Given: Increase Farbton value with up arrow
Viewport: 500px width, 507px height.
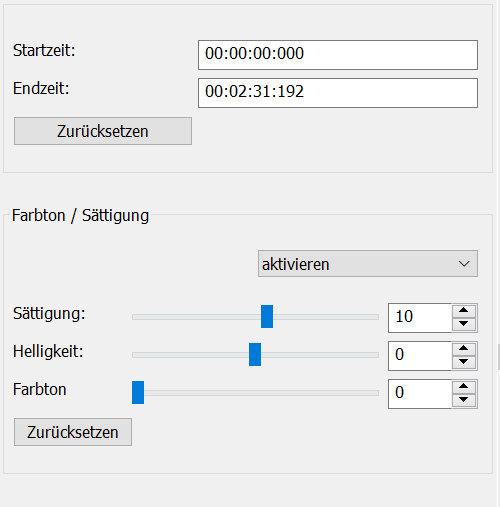Looking at the screenshot, I should pos(464,386).
